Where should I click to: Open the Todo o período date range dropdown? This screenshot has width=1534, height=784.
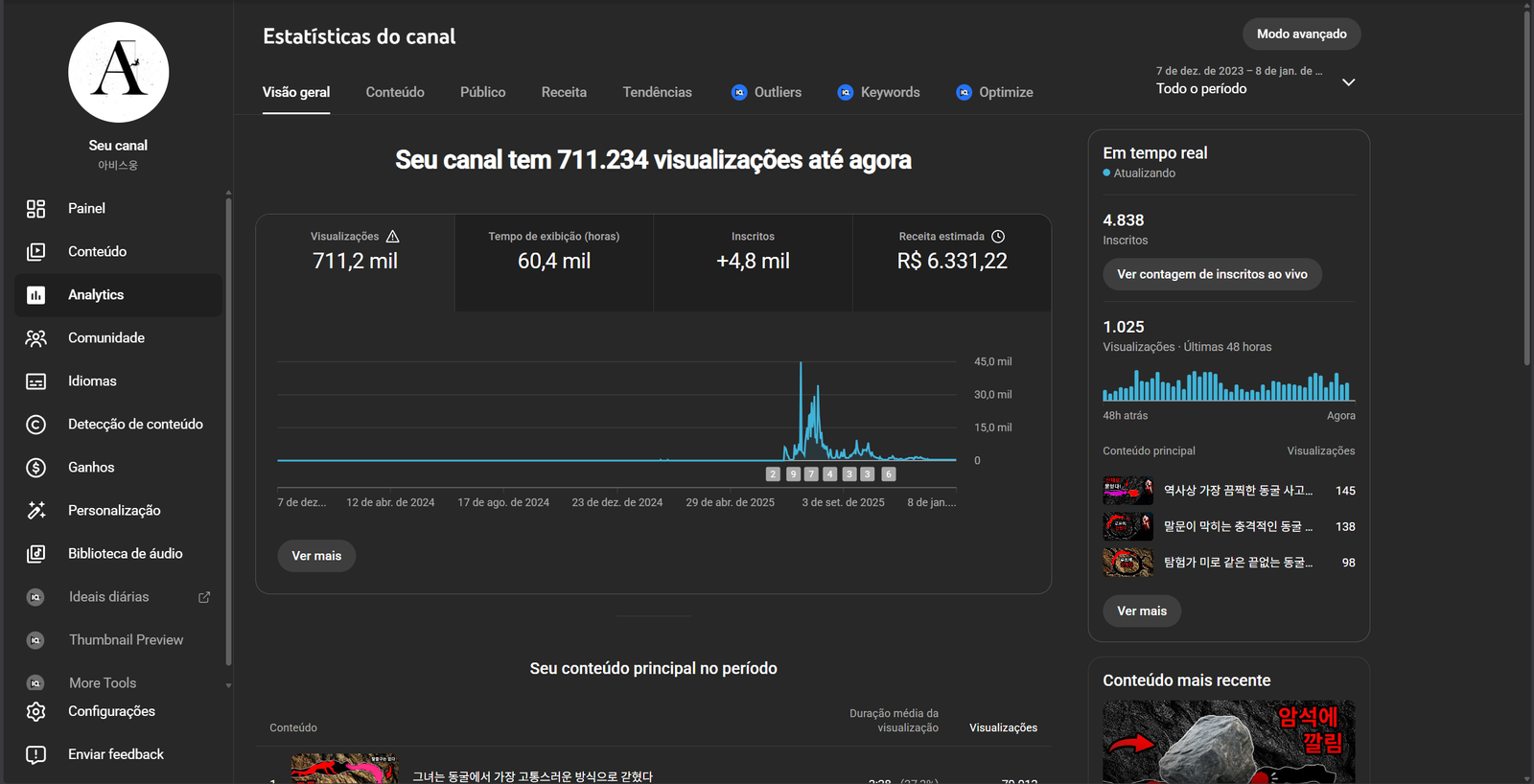pyautogui.click(x=1255, y=81)
